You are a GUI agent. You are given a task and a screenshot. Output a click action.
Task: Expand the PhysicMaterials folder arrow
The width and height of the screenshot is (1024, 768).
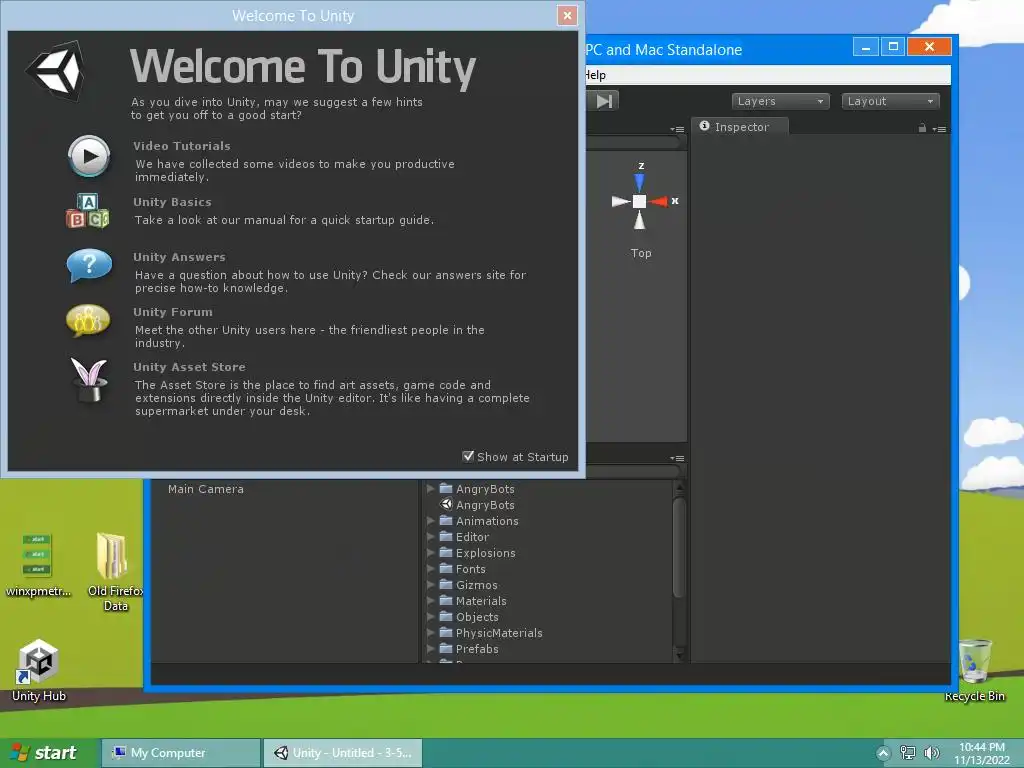430,632
